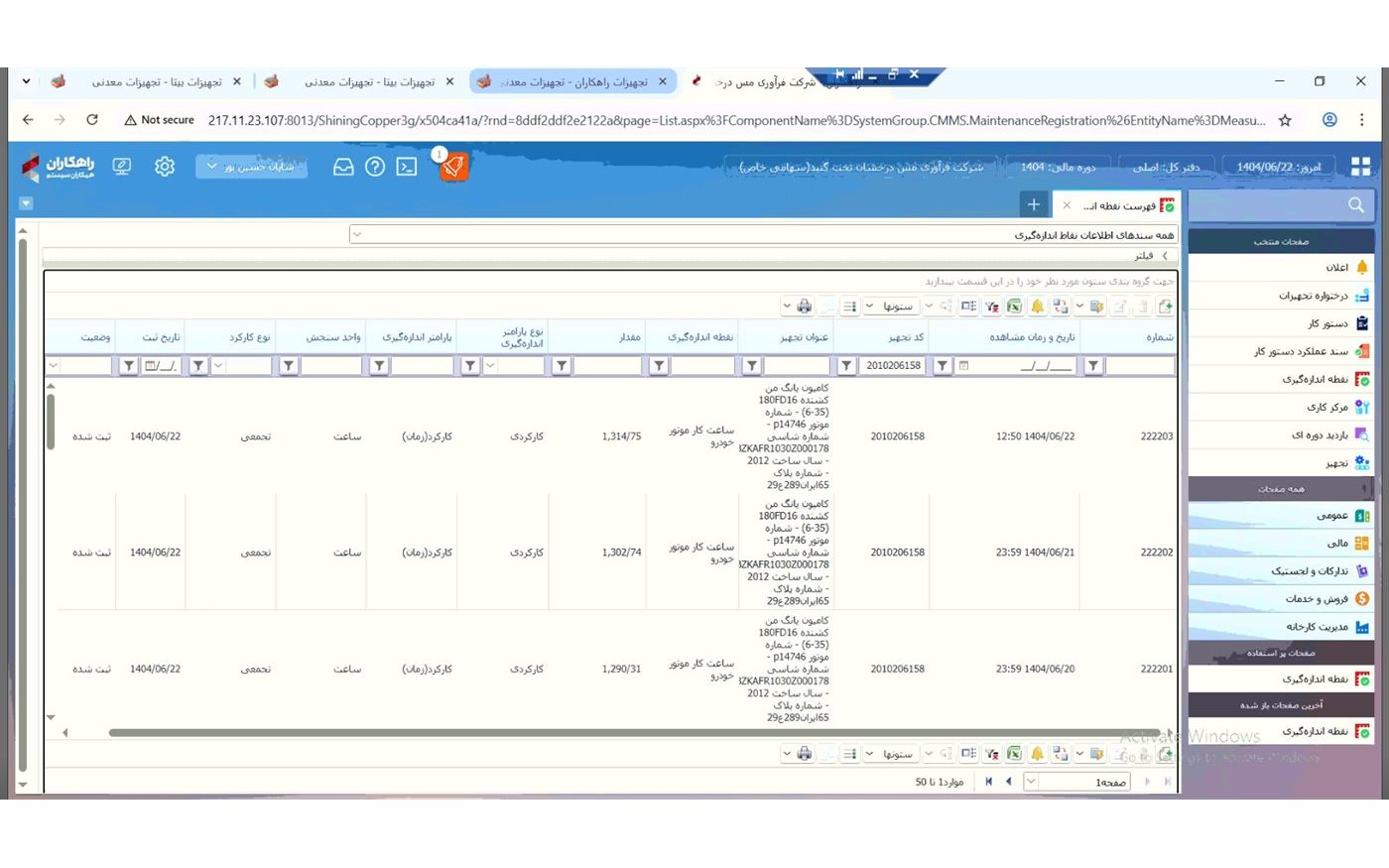Open اعلان in the sidebar
This screenshot has width=1389, height=868.
[1281, 267]
